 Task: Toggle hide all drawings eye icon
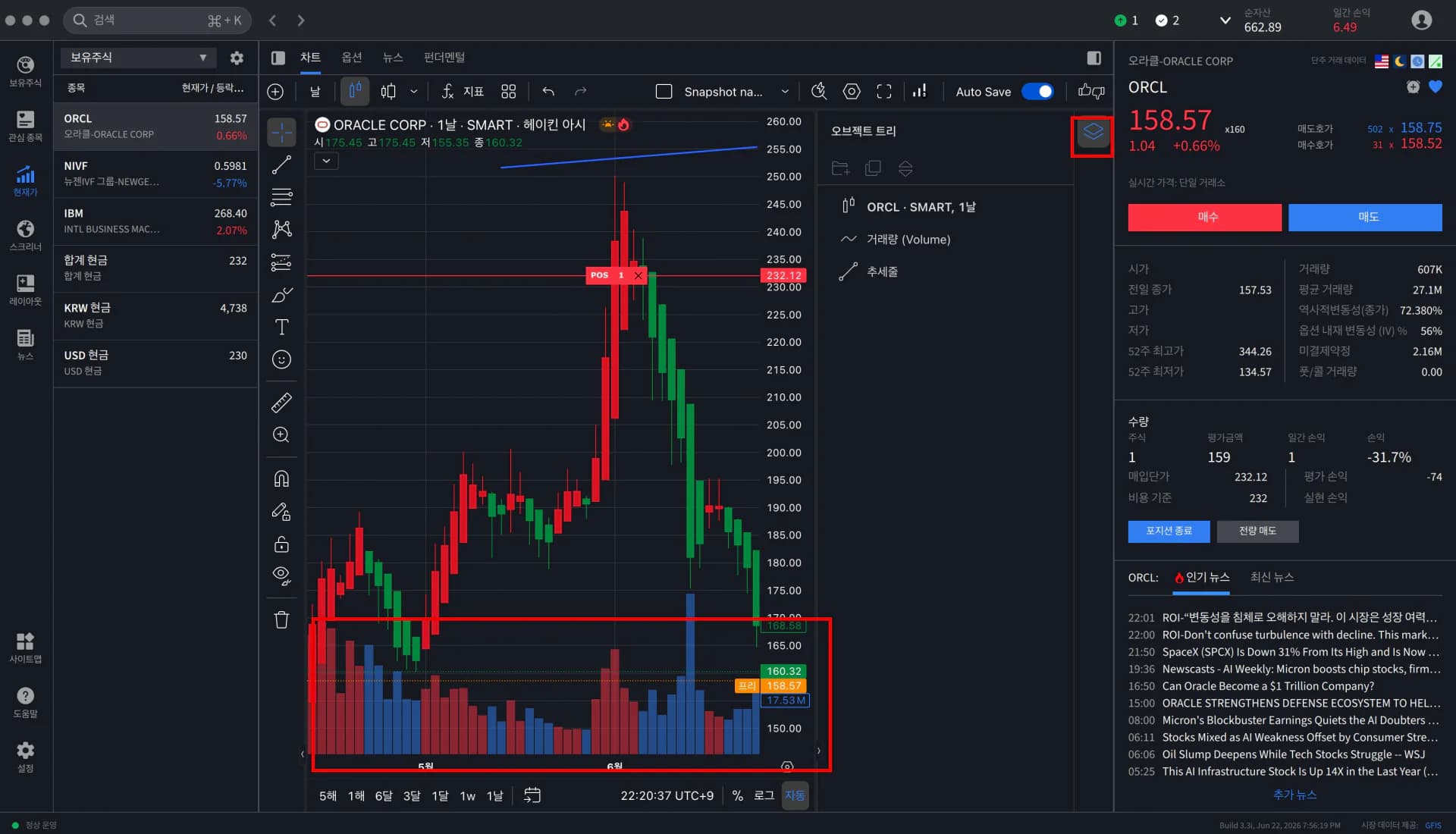click(x=281, y=576)
